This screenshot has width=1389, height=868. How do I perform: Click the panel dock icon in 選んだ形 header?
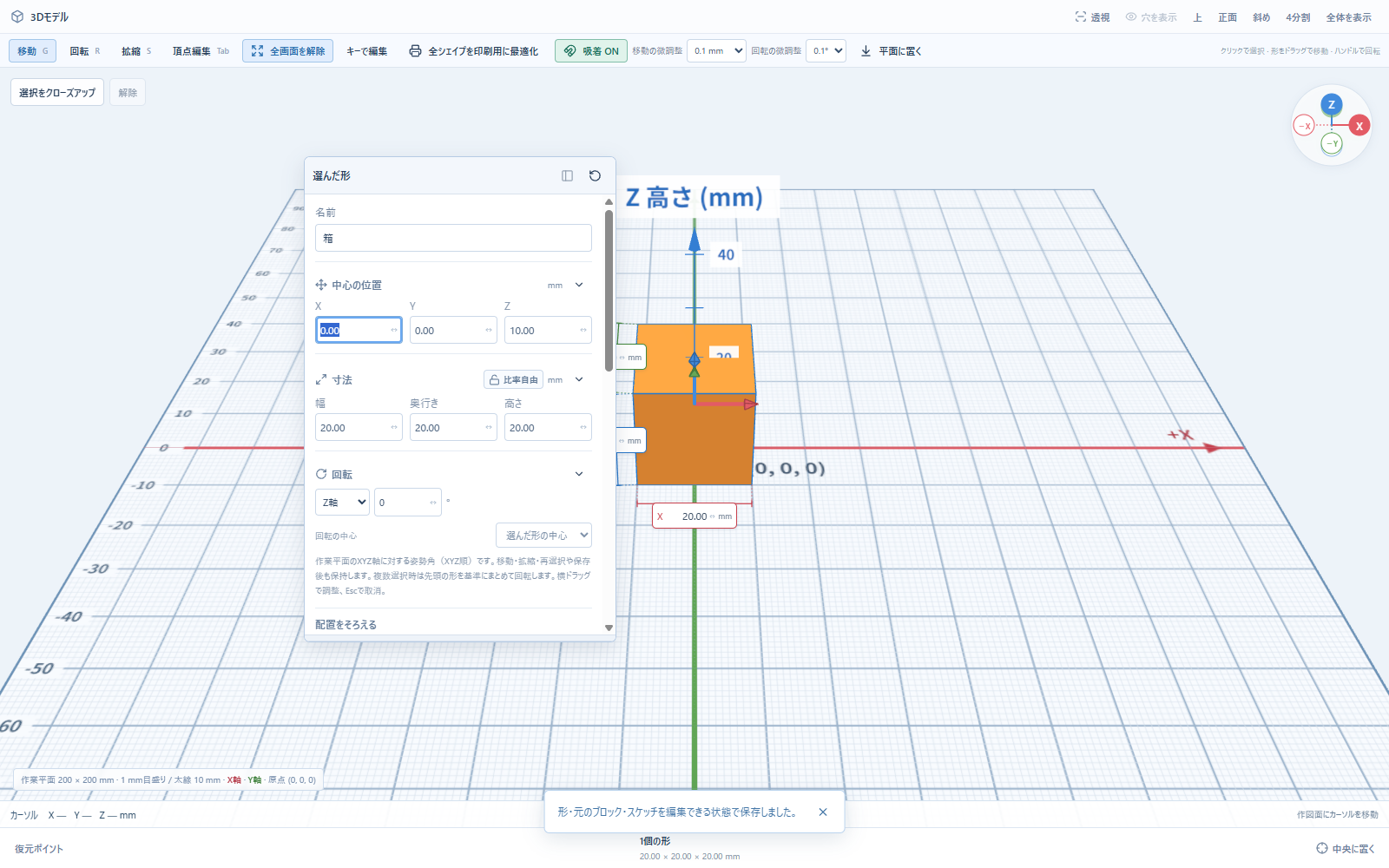tap(567, 175)
